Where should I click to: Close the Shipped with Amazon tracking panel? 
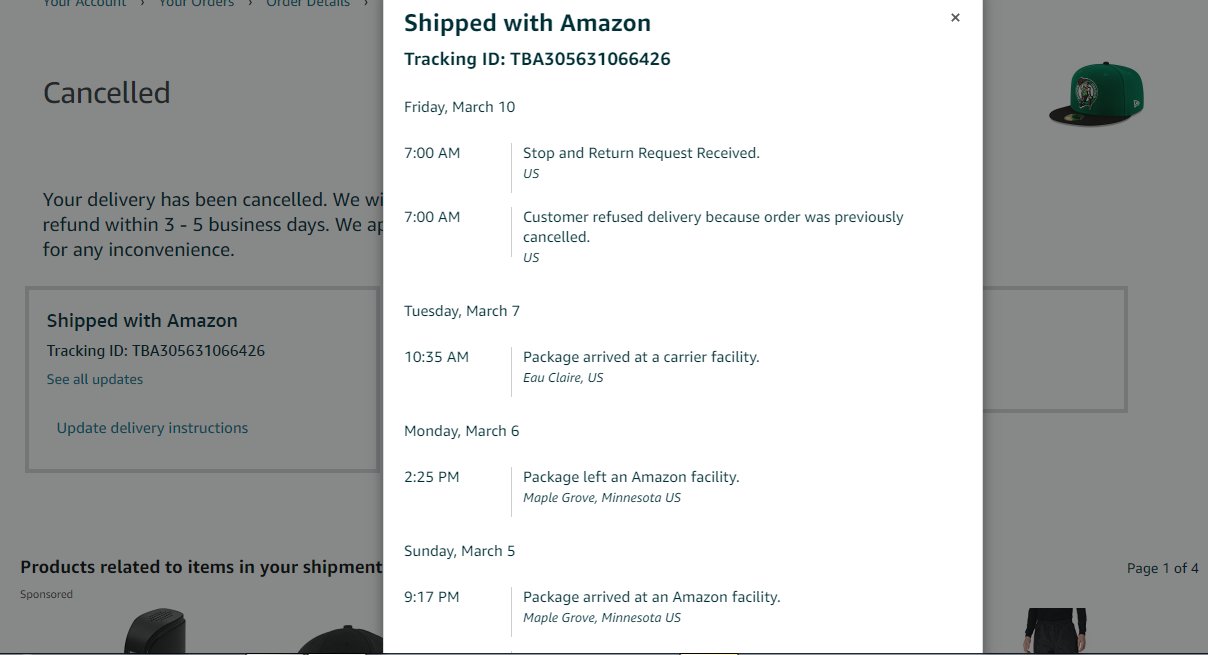(955, 17)
